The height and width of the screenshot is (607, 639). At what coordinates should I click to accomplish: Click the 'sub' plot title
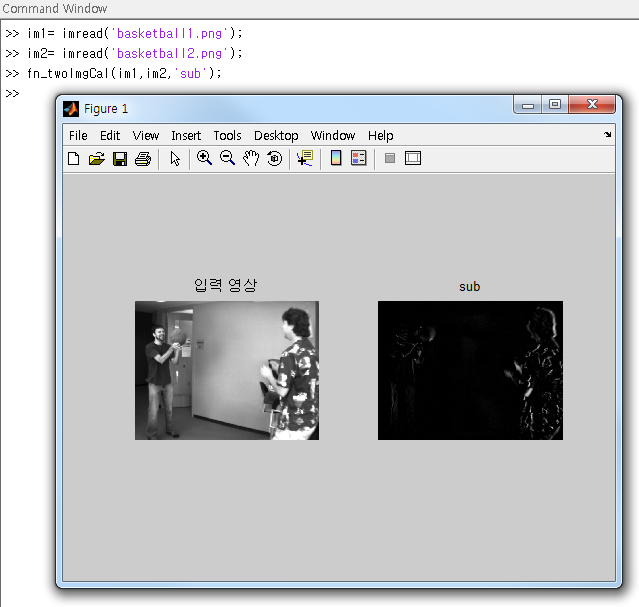469,287
